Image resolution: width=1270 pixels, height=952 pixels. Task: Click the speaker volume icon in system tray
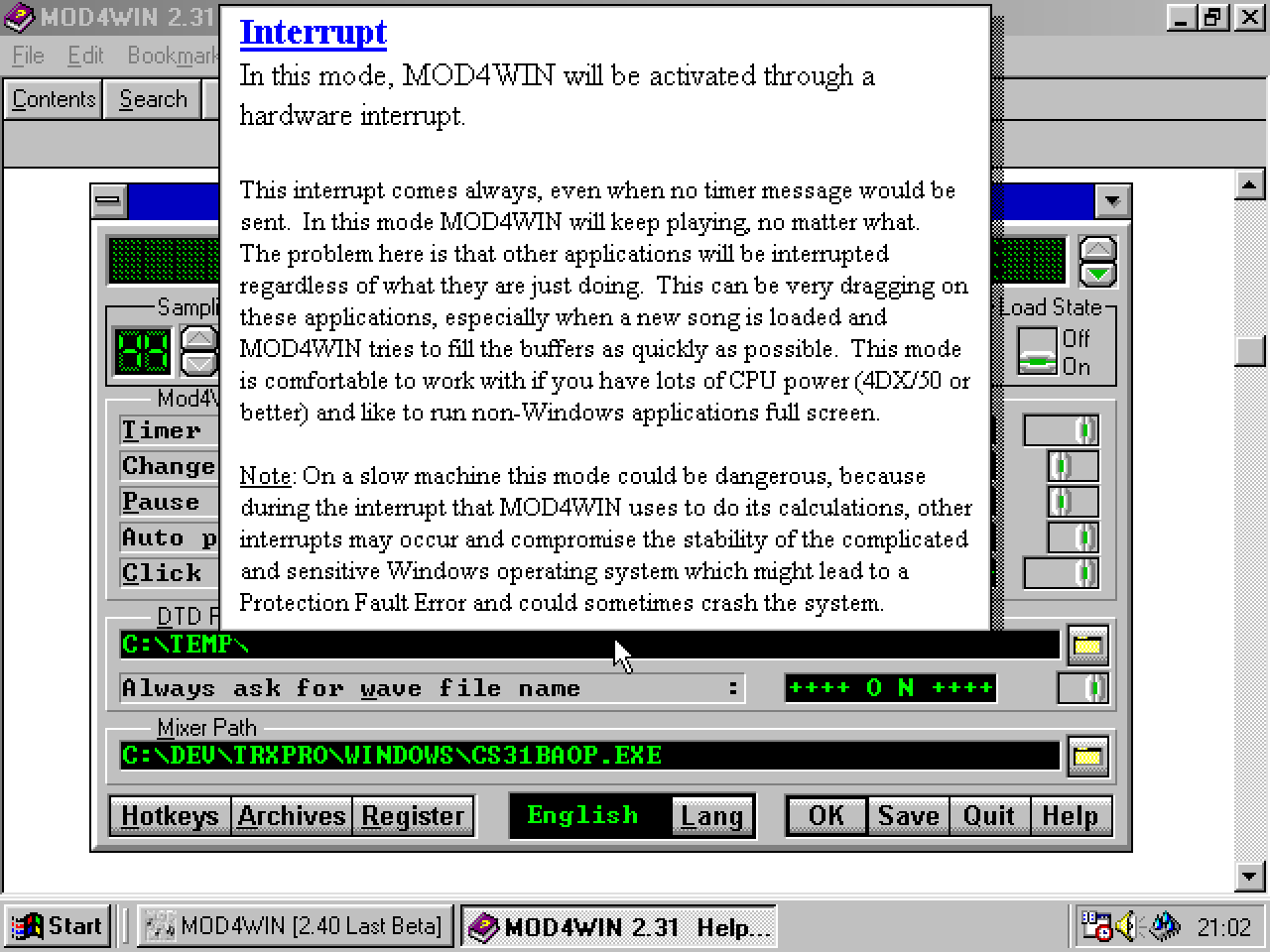(x=1126, y=926)
